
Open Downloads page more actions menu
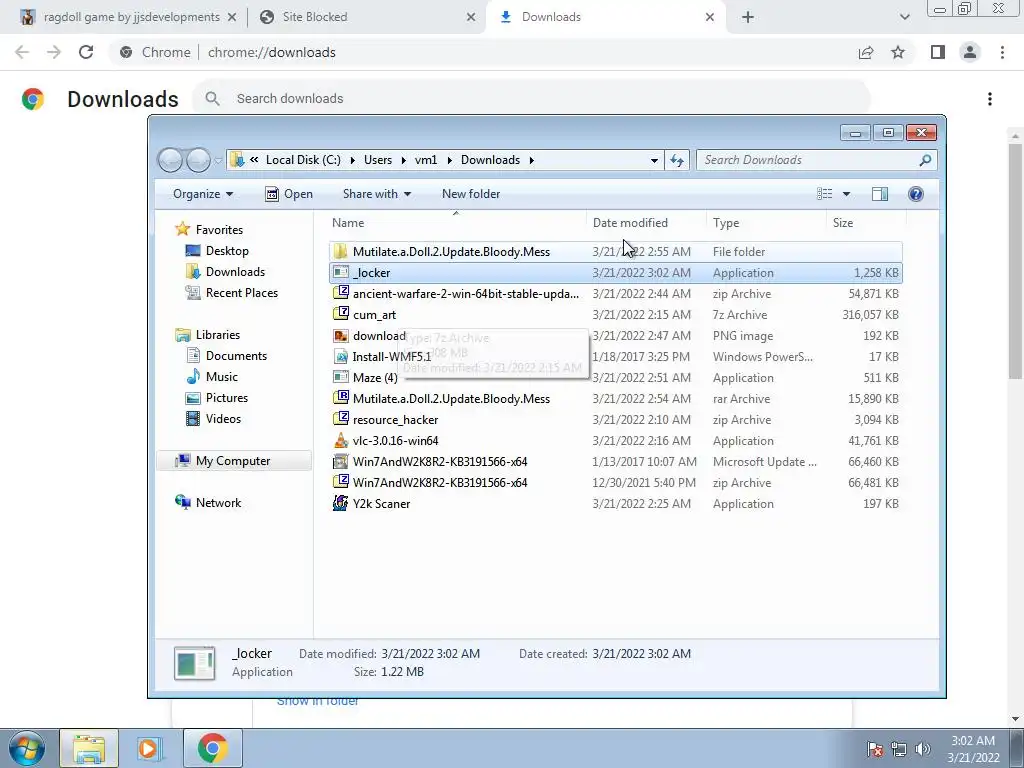(990, 99)
